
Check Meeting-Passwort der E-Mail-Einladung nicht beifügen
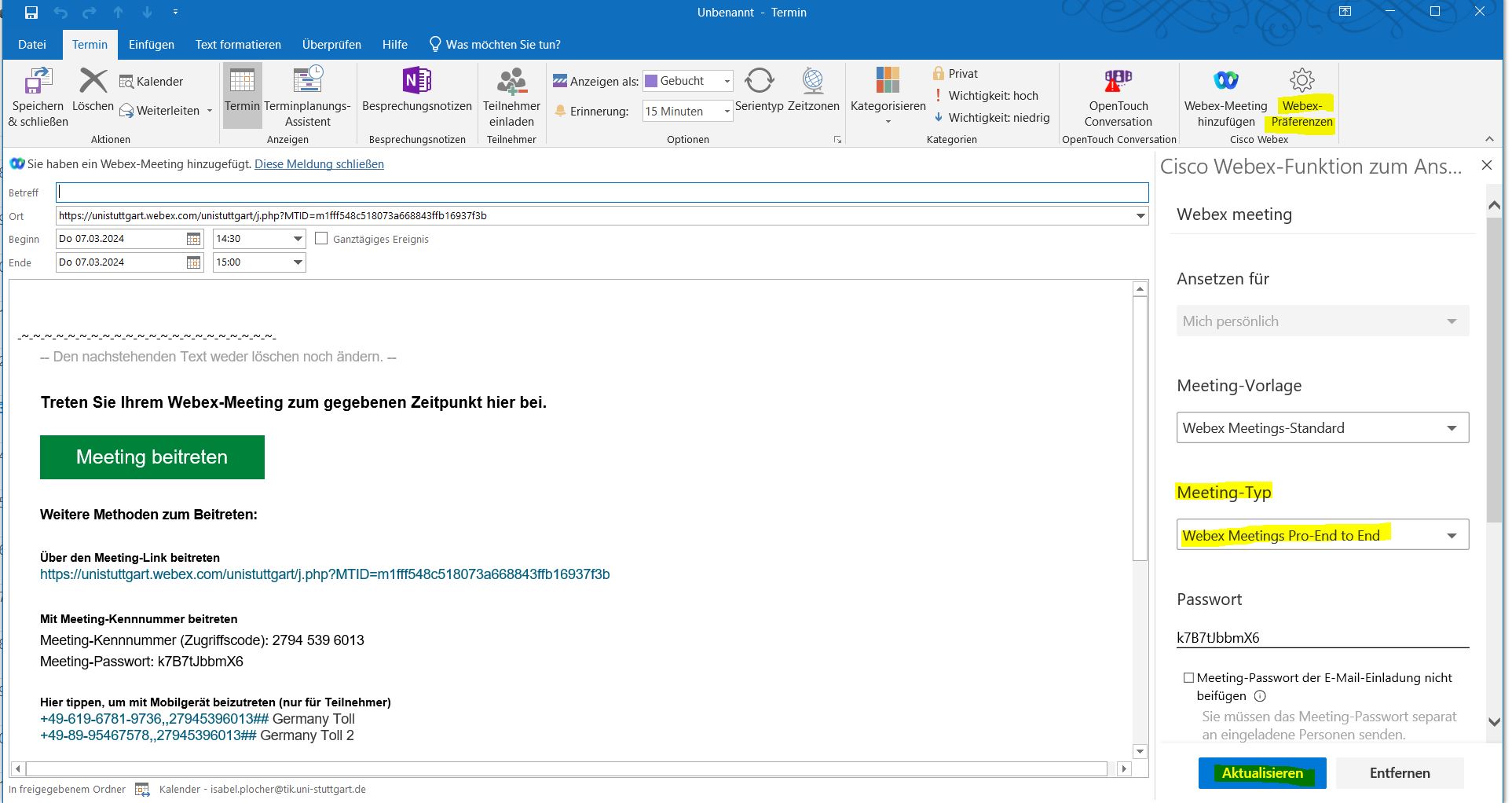point(1188,677)
